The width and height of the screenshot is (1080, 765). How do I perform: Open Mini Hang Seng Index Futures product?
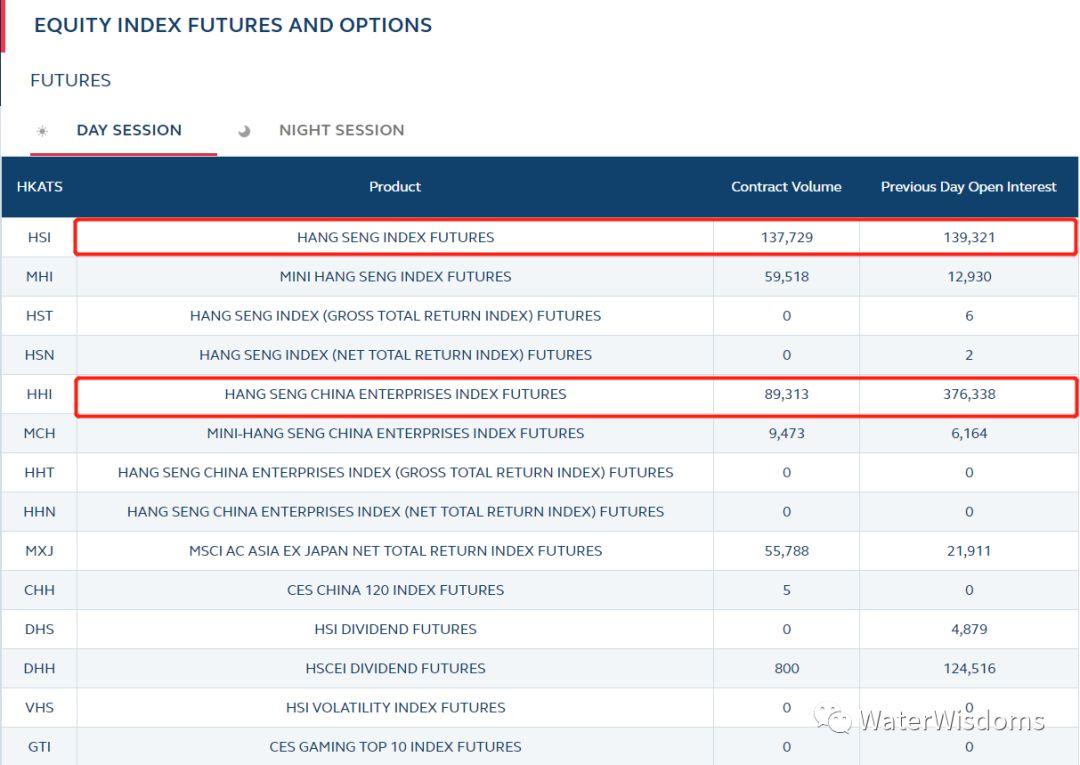pos(395,277)
